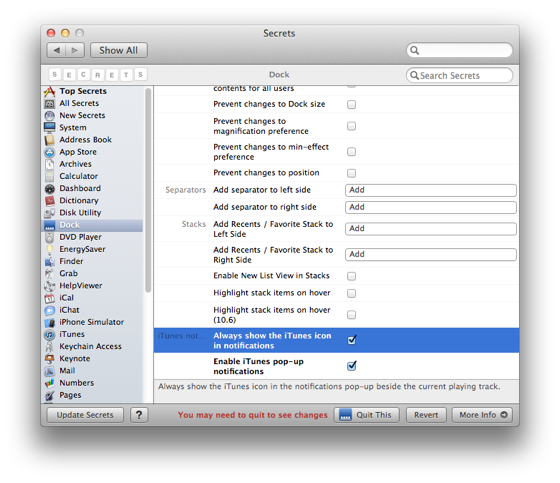Click the Top Secrets sidebar icon

pyautogui.click(x=50, y=91)
